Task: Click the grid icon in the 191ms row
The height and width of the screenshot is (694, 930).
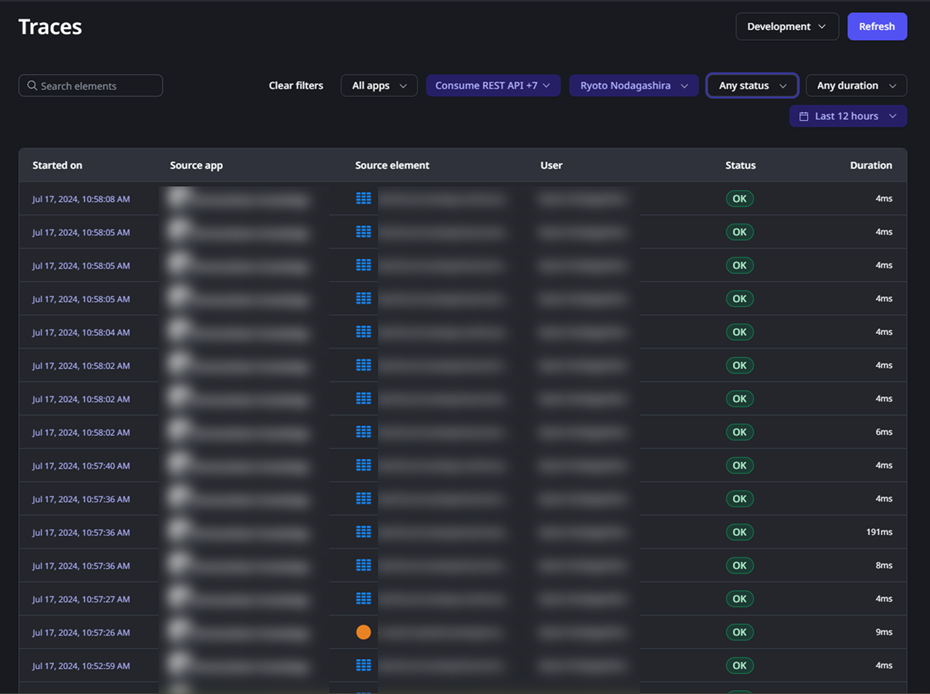Action: [363, 532]
